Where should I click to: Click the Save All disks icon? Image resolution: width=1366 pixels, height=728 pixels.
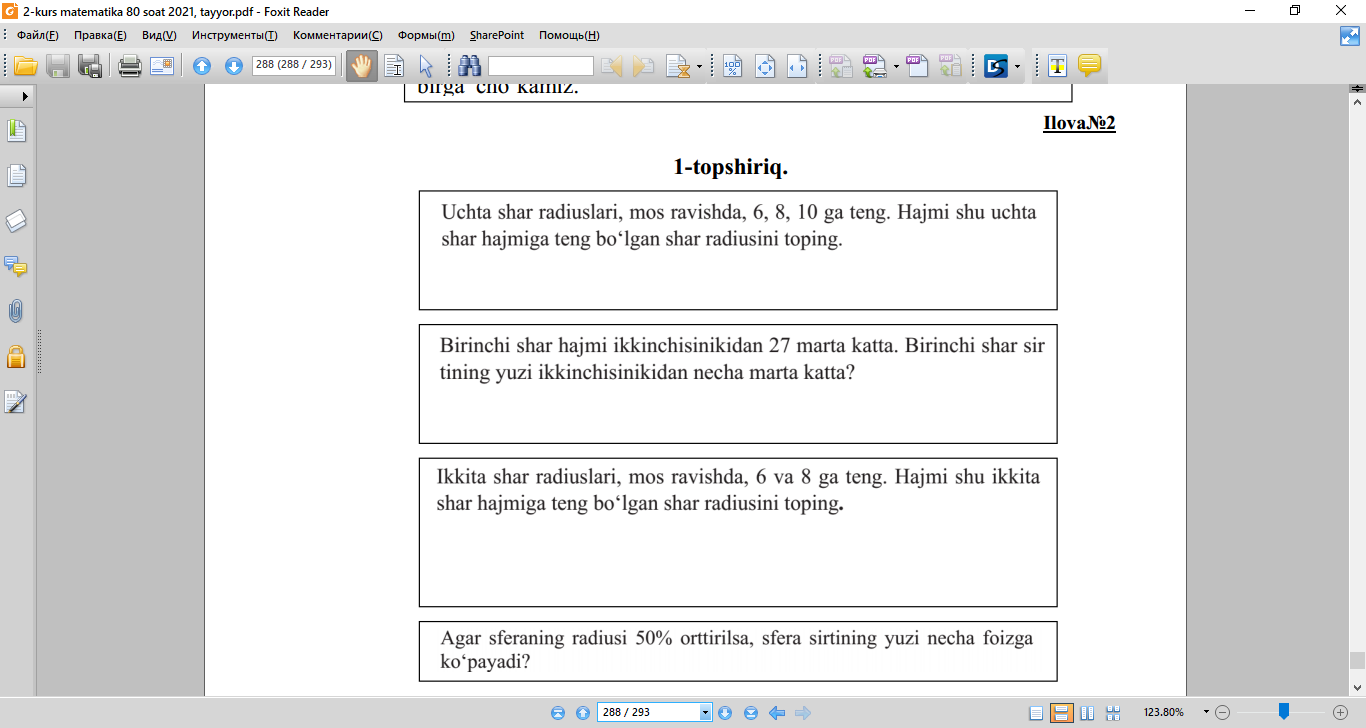(x=91, y=67)
